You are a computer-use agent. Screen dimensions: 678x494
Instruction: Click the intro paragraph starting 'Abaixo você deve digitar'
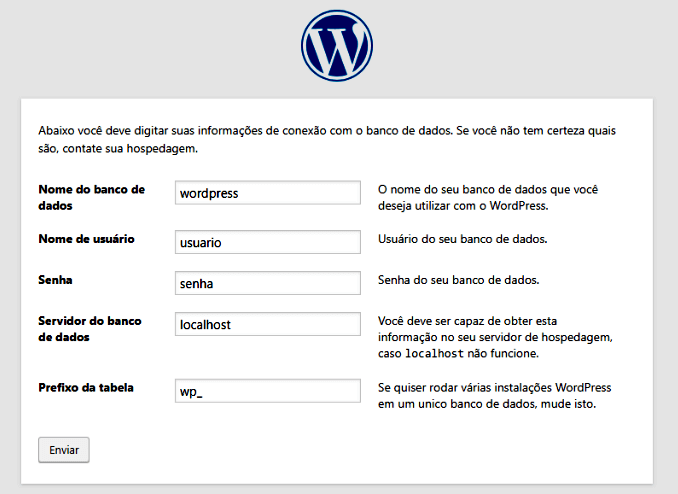327,139
